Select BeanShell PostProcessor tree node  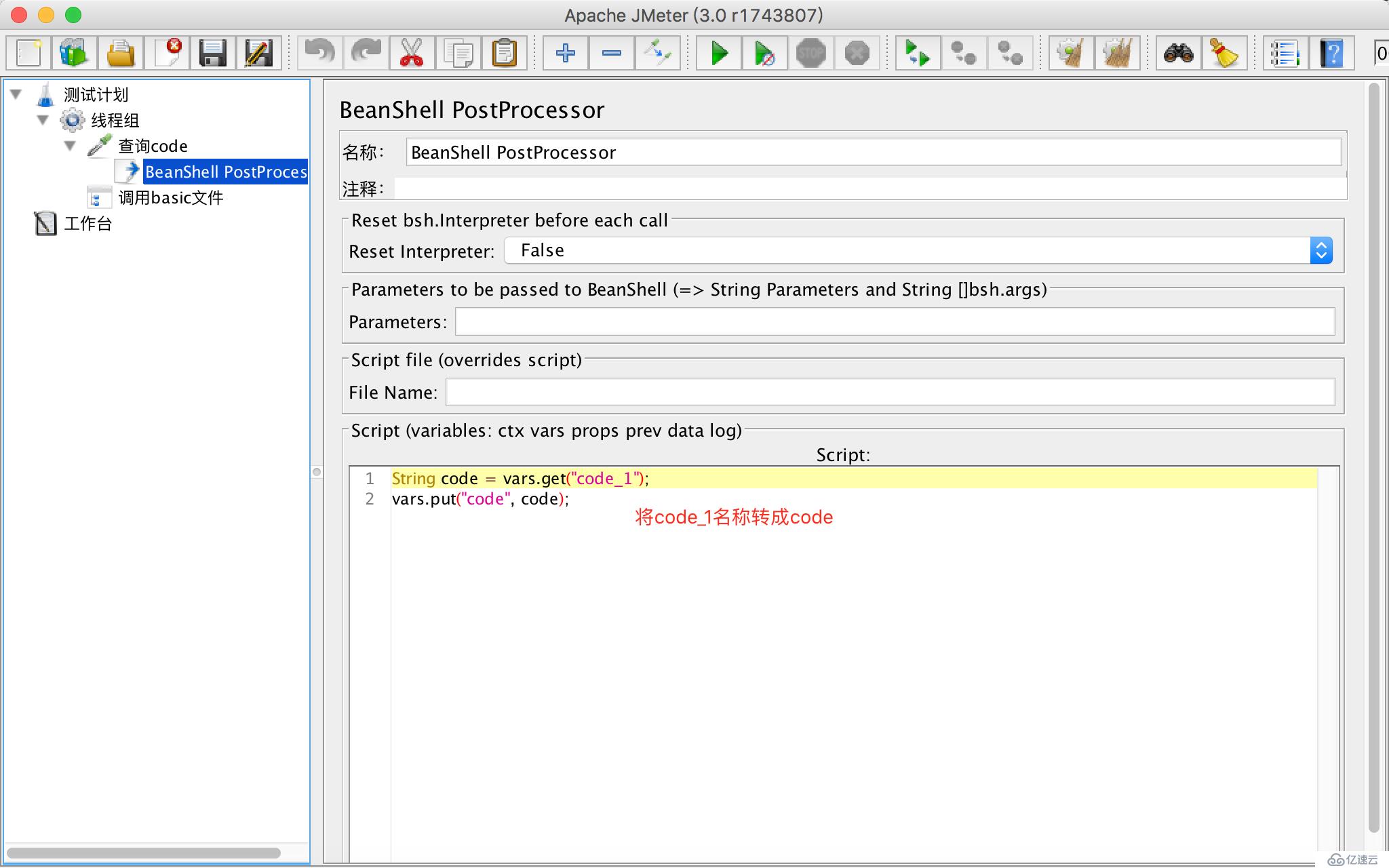(x=226, y=172)
